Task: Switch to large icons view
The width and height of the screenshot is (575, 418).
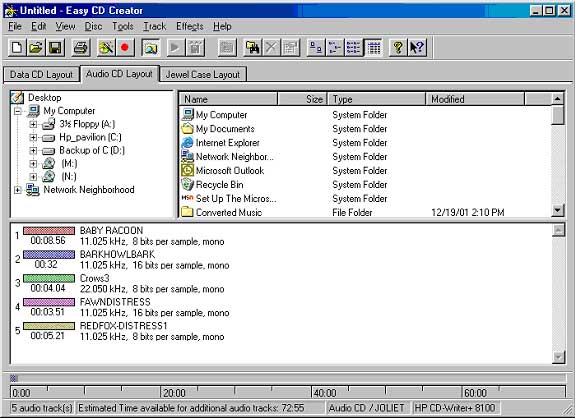Action: tap(316, 48)
